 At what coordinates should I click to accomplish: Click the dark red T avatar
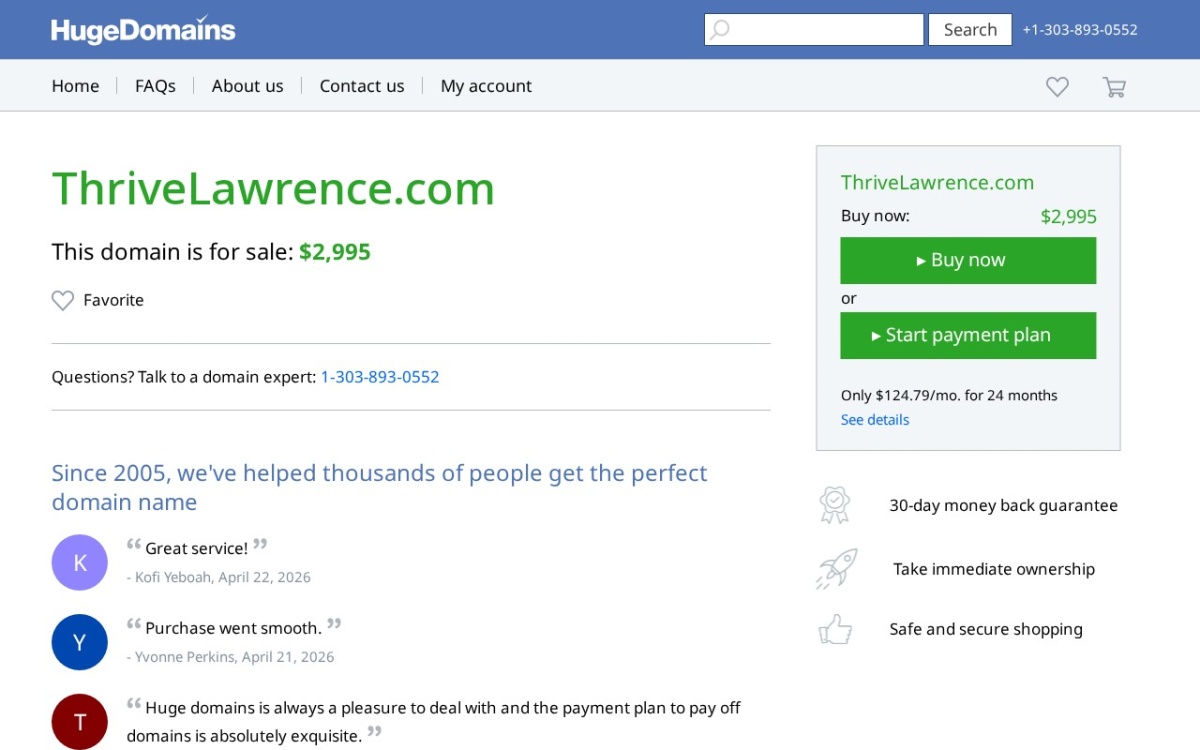(x=80, y=722)
